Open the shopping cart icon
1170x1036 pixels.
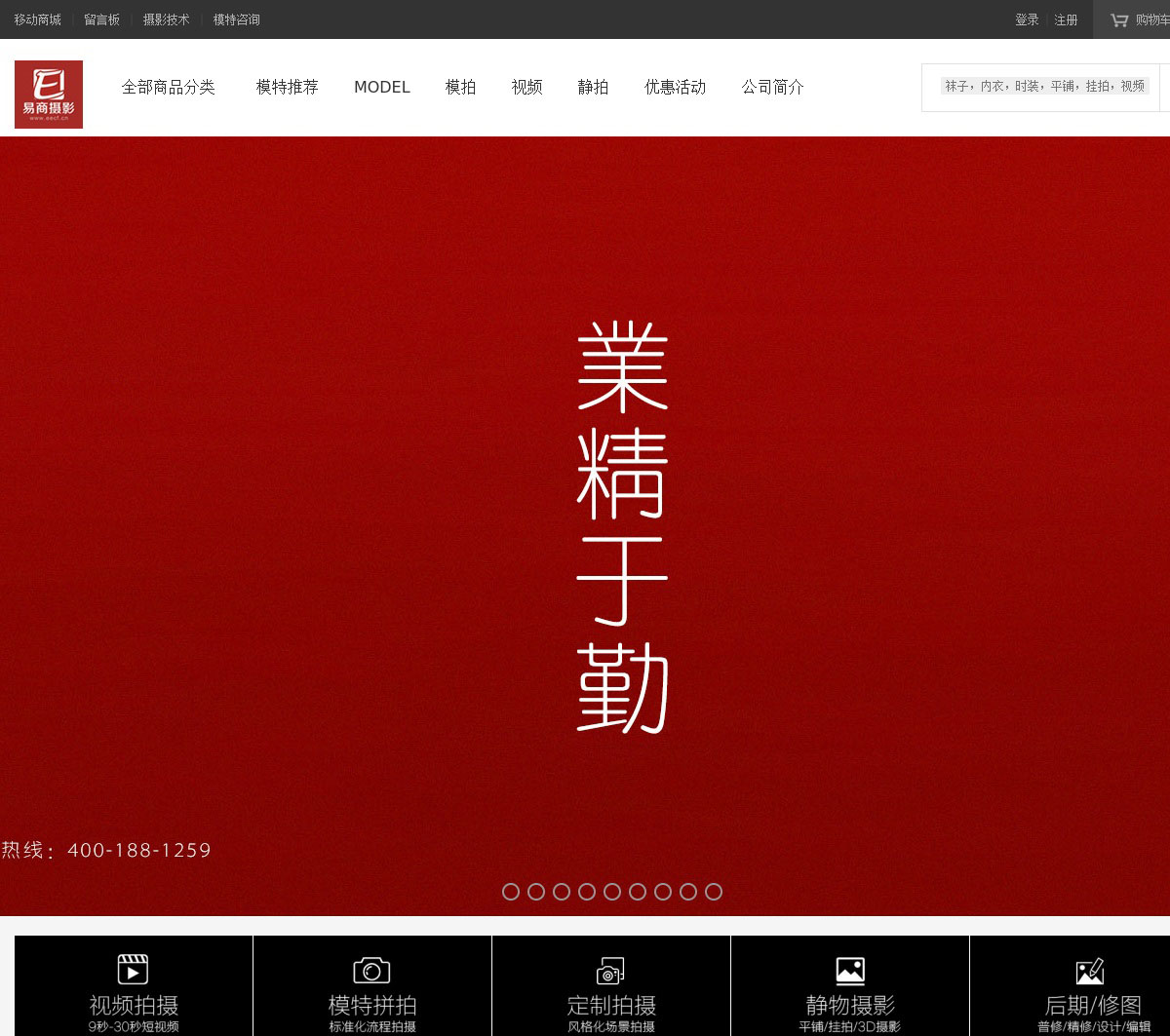pyautogui.click(x=1119, y=19)
